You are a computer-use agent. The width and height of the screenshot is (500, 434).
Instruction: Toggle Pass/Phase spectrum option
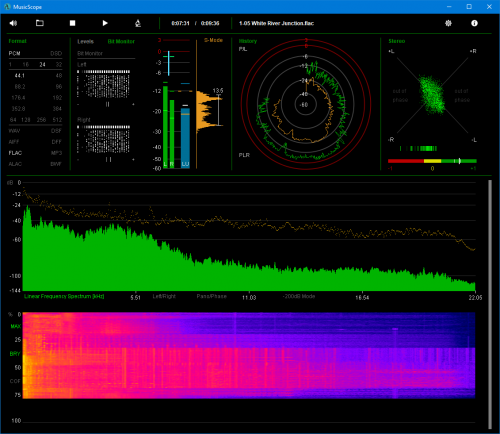211,296
